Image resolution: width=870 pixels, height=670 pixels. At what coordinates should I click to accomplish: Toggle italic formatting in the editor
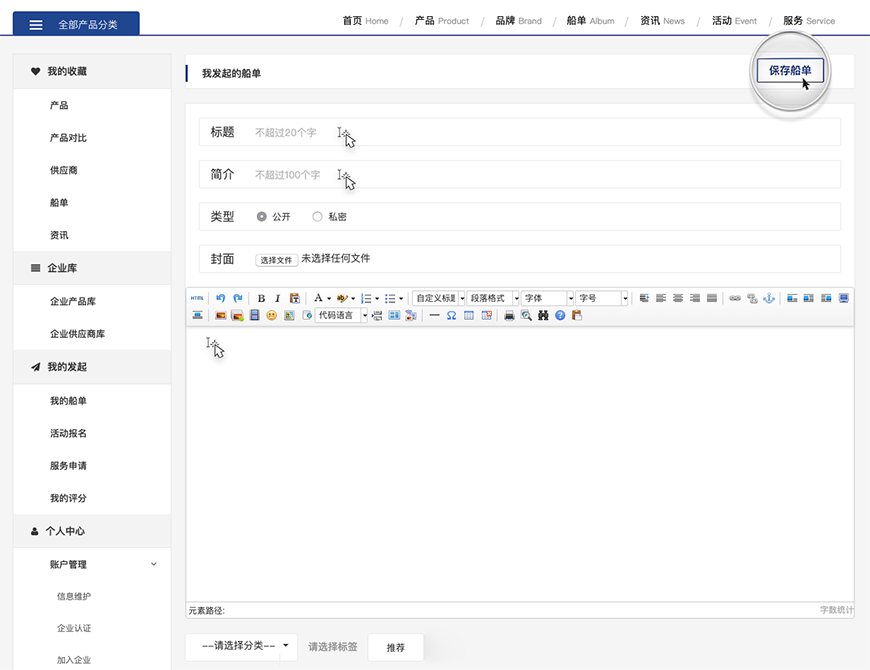[277, 298]
